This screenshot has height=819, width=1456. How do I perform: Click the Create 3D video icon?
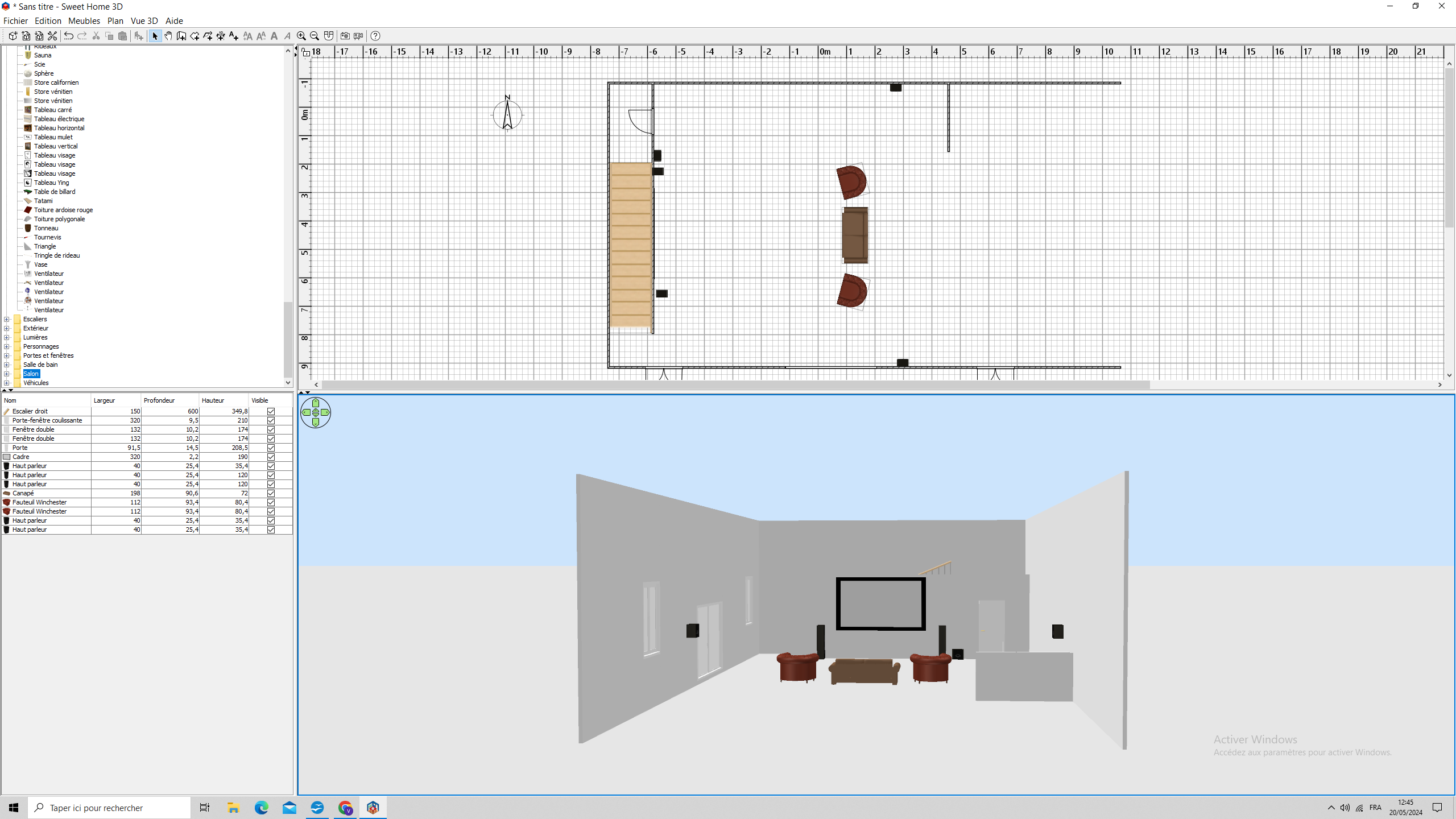pos(358,36)
